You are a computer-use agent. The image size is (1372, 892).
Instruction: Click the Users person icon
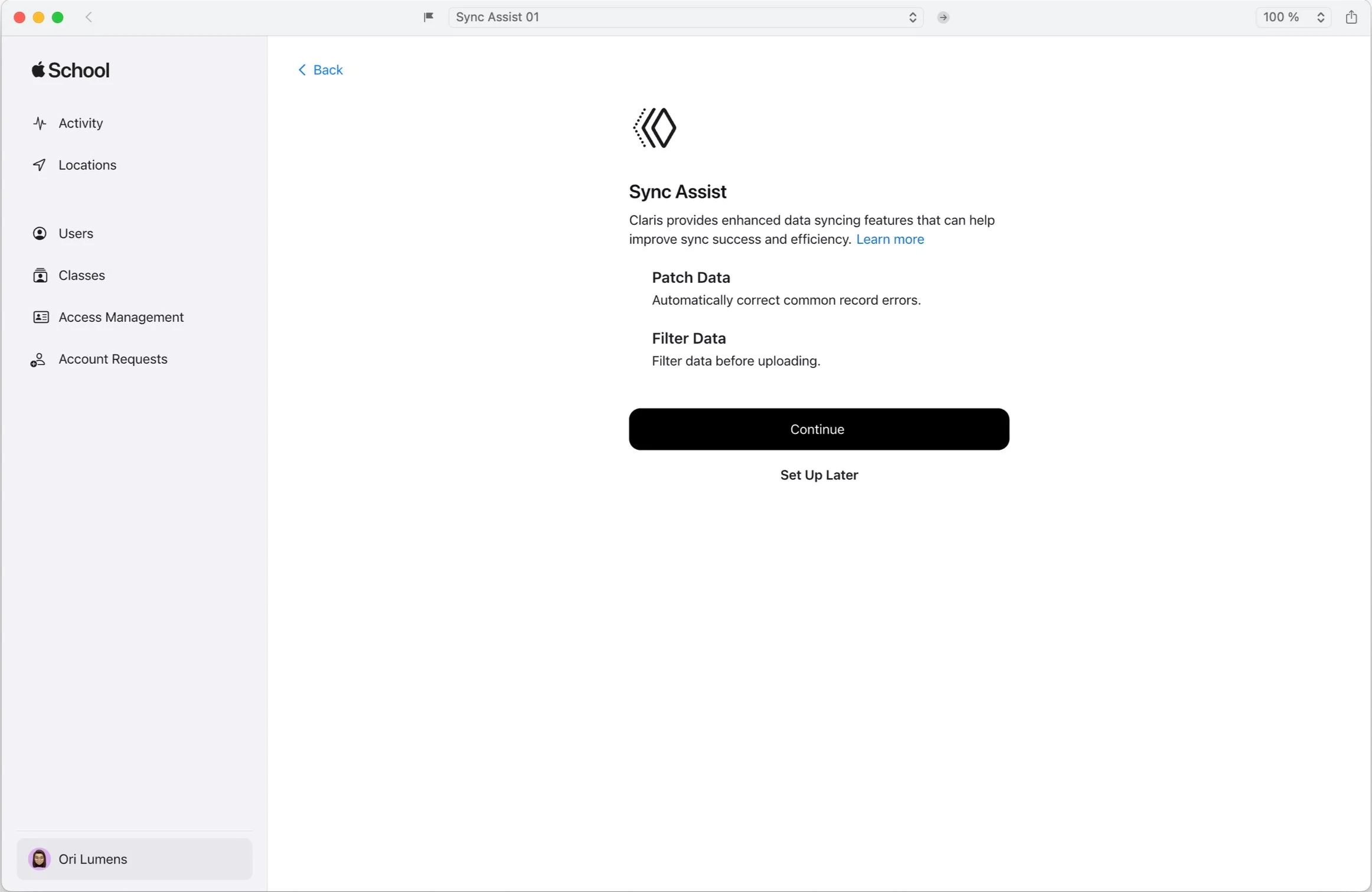(40, 234)
